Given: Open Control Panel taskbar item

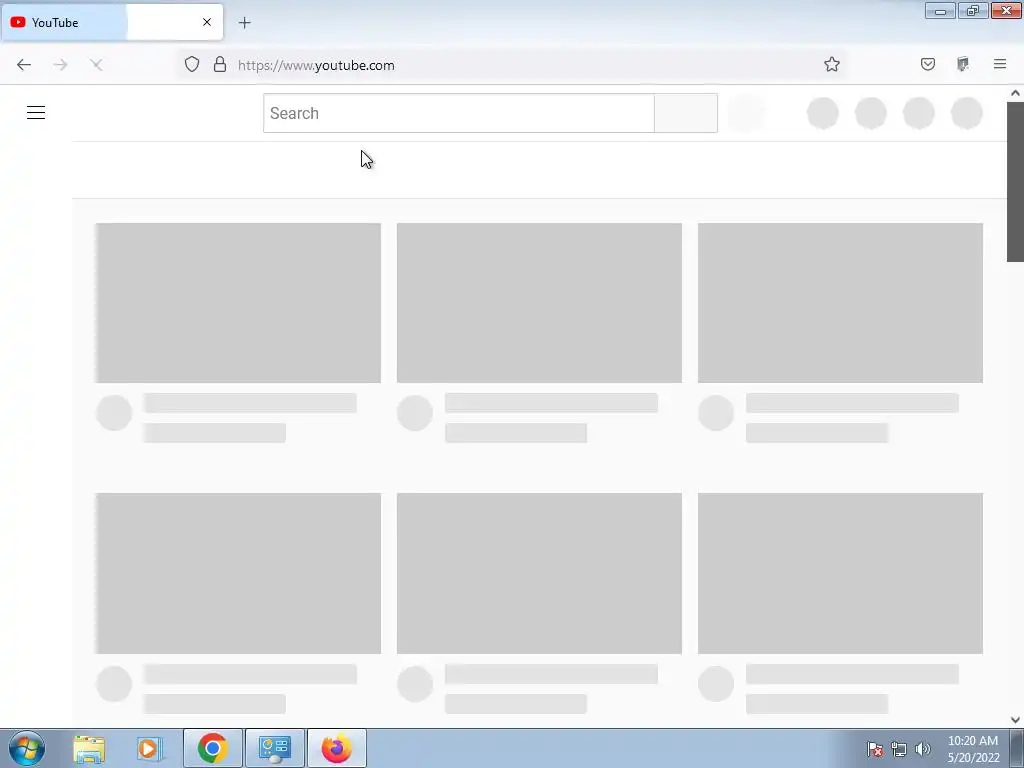Looking at the screenshot, I should (x=275, y=748).
